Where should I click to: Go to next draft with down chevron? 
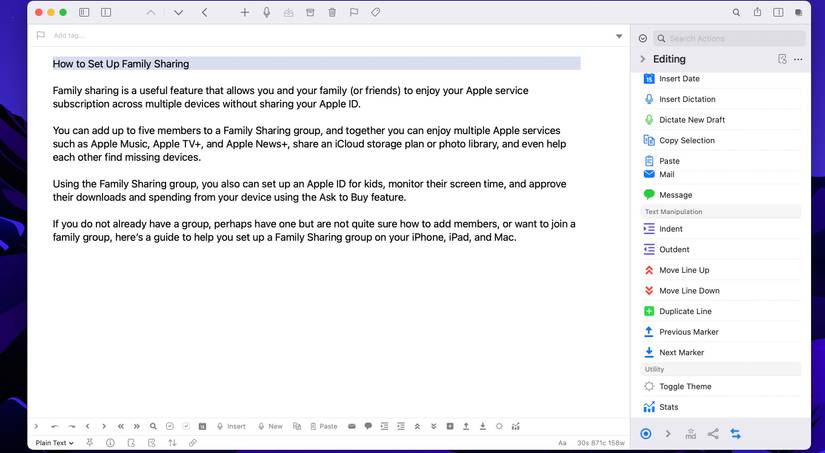pos(178,13)
